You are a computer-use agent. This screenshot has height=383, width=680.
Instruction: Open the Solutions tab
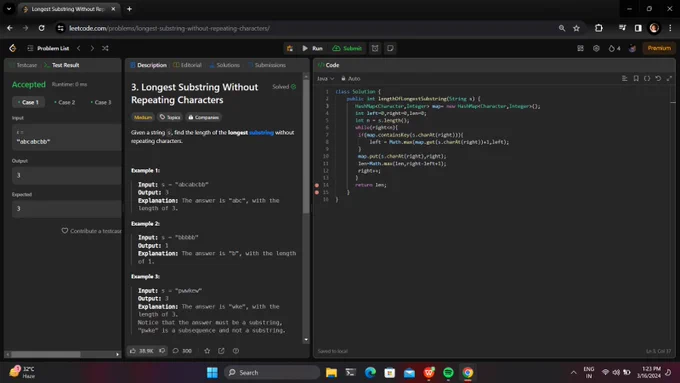coord(224,65)
